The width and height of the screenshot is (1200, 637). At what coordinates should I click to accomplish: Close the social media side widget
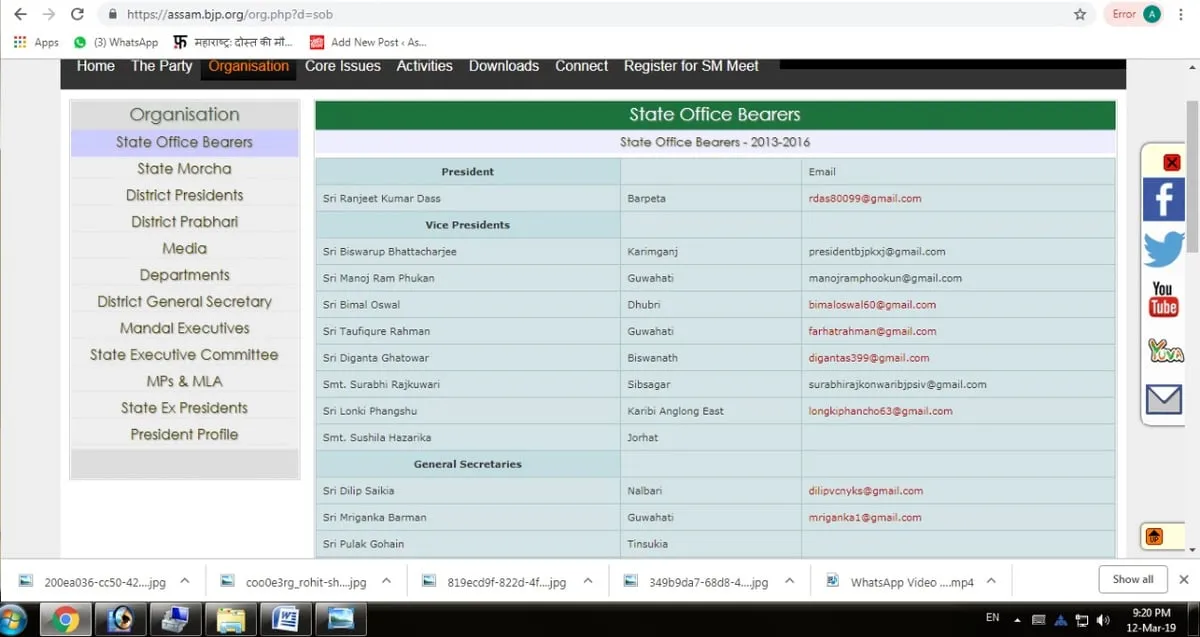[1172, 162]
